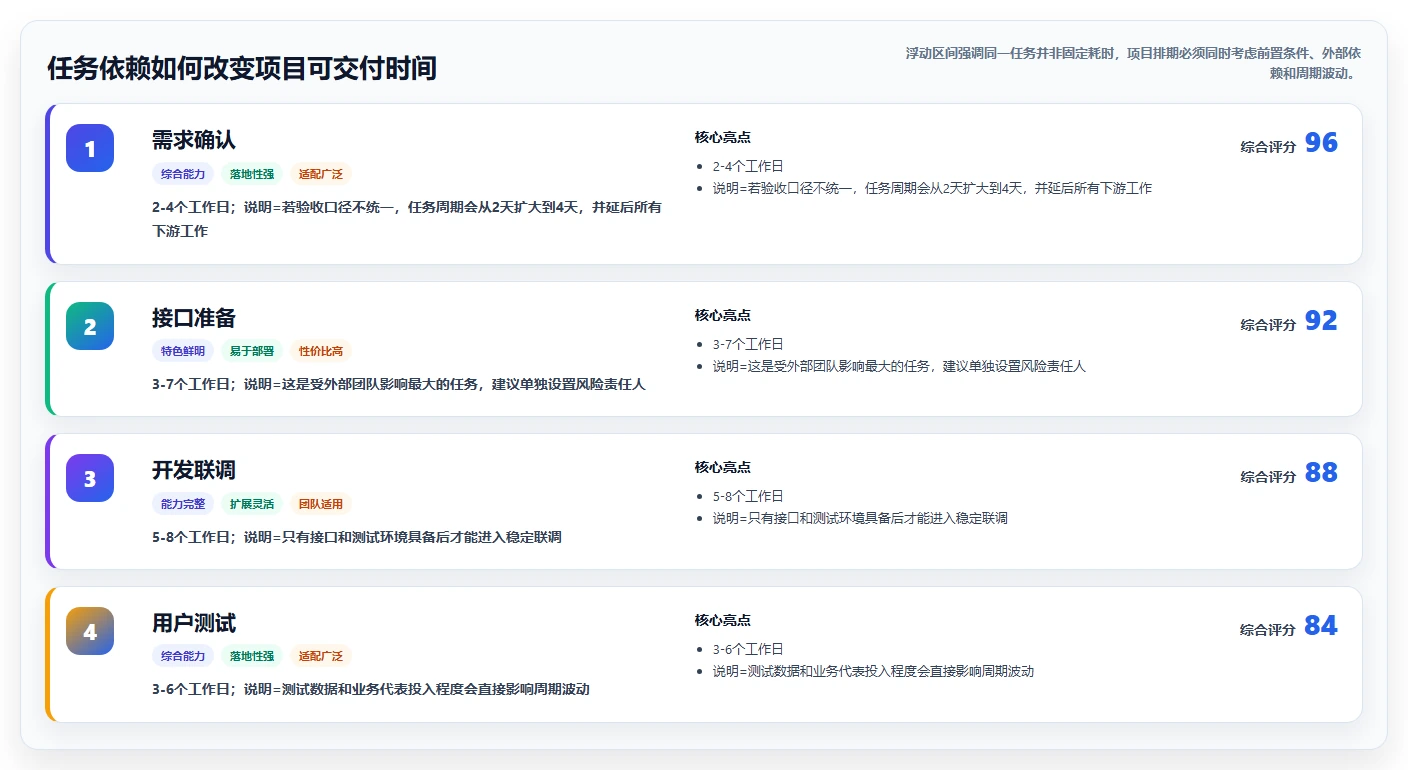
Task: Click the bullet starting 说明=这是受外部团队影响最大的任务
Action: [x=899, y=366]
